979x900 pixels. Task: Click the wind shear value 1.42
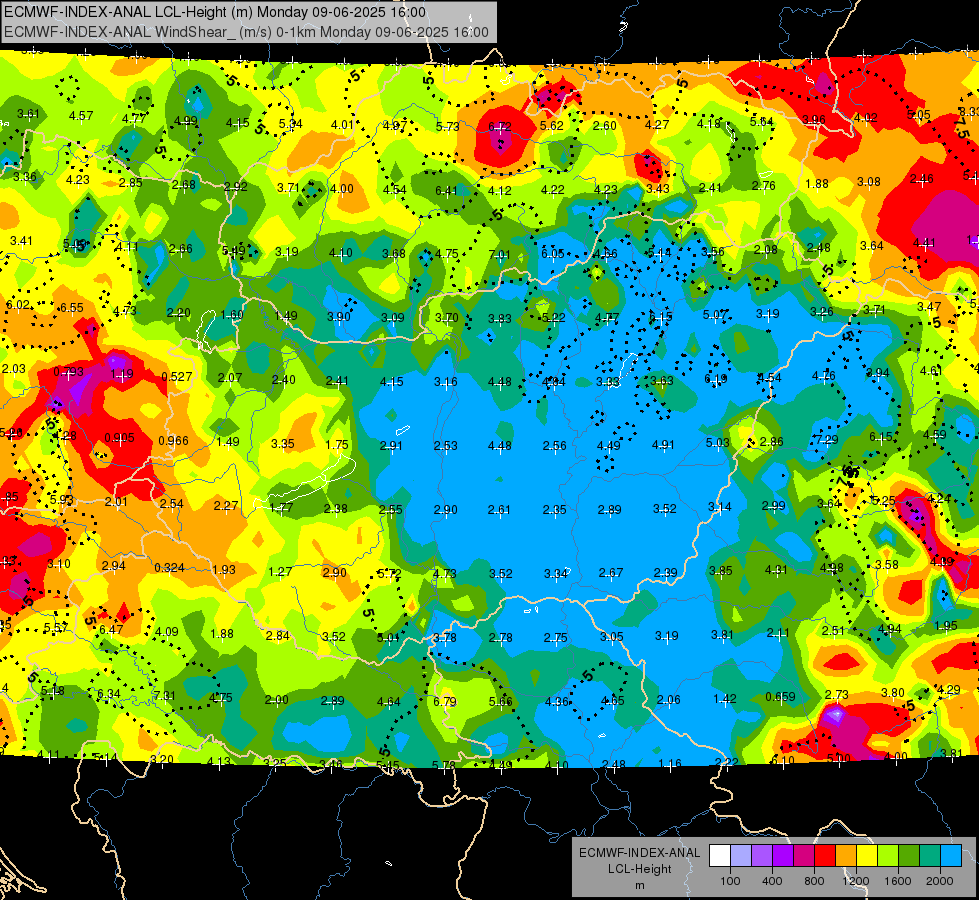pos(725,699)
